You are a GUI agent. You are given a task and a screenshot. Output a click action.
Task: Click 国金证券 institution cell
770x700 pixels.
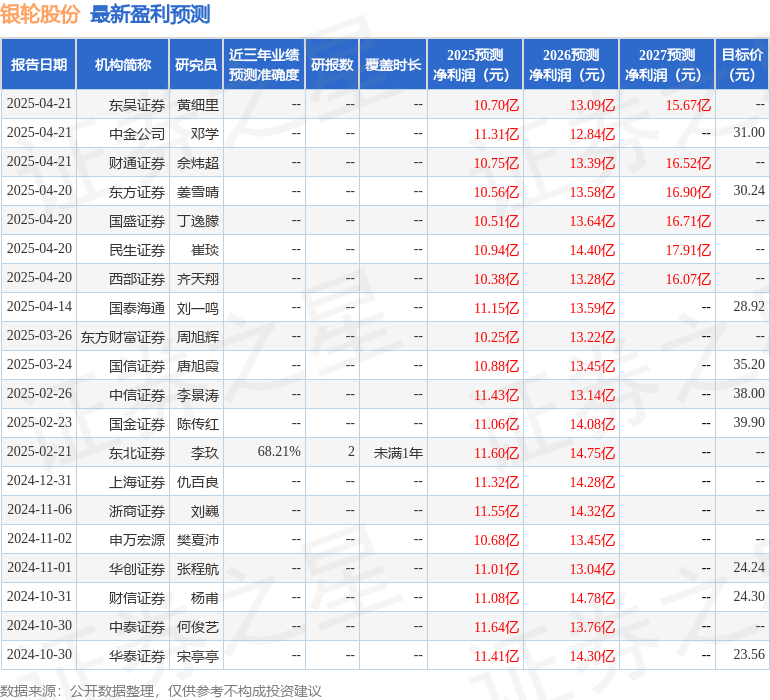[x=137, y=424]
